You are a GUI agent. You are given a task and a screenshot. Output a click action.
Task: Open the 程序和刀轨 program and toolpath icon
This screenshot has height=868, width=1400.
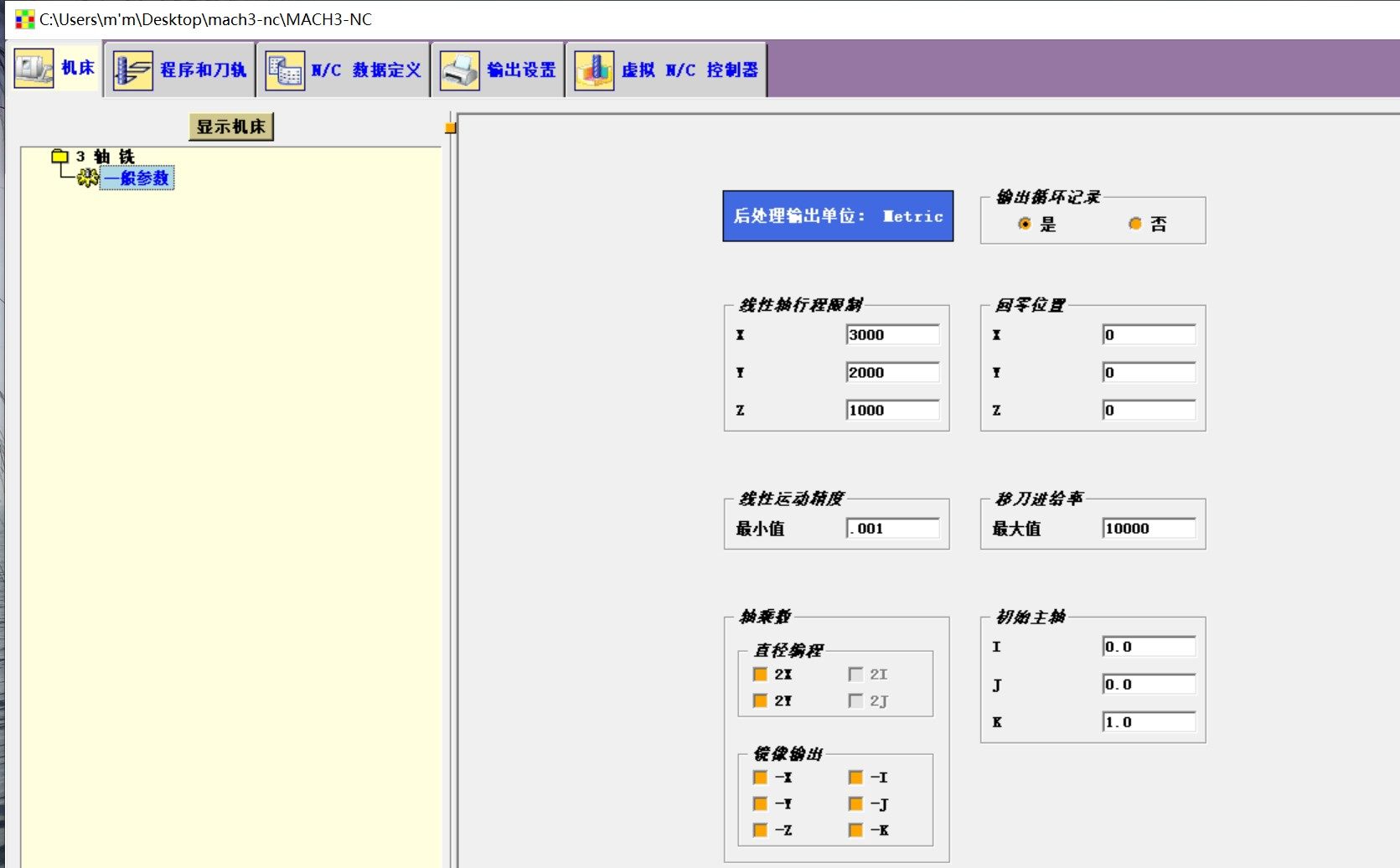132,70
